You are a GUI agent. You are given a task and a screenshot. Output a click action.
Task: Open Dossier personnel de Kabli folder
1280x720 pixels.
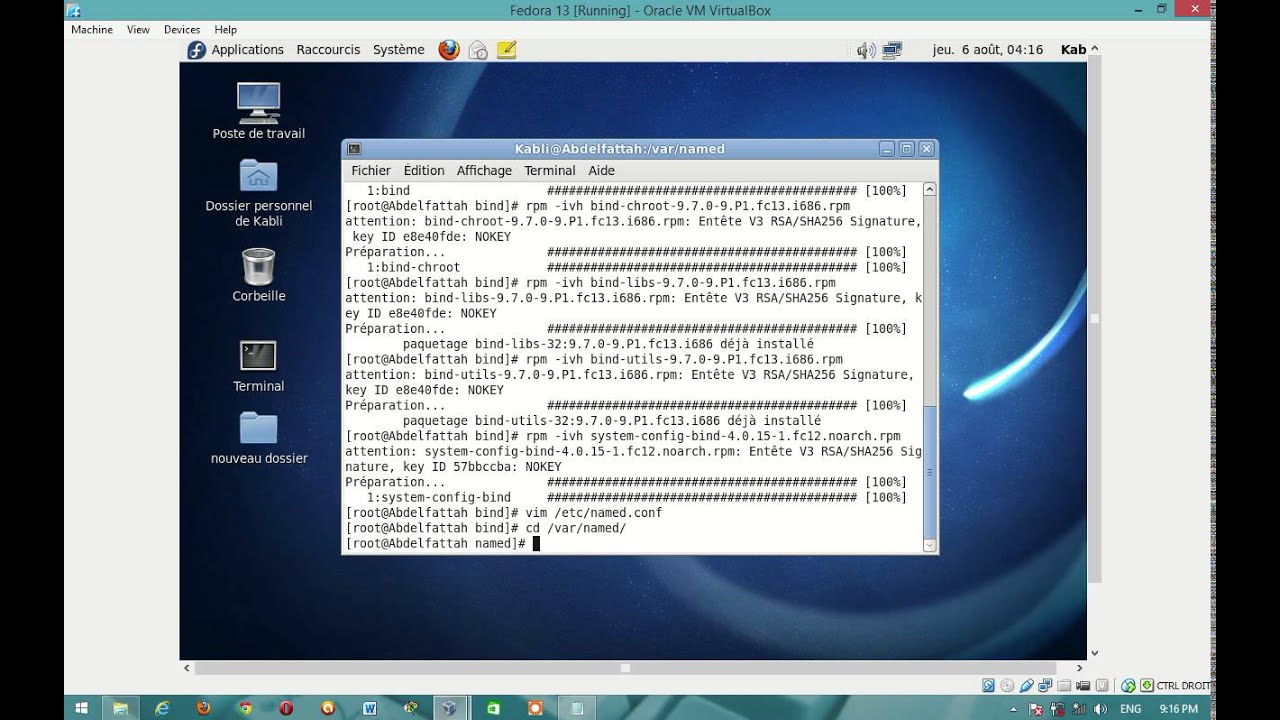tap(258, 192)
